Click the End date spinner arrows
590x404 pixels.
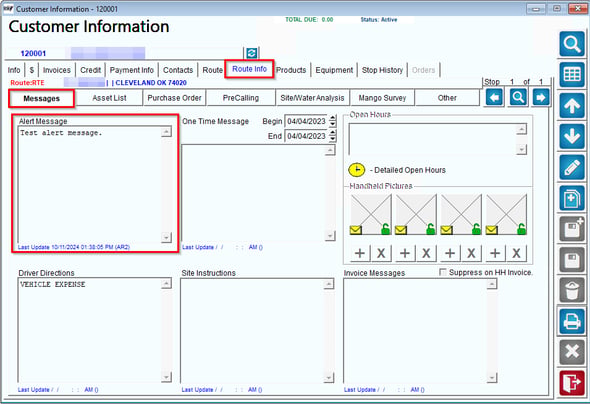pyautogui.click(x=332, y=136)
